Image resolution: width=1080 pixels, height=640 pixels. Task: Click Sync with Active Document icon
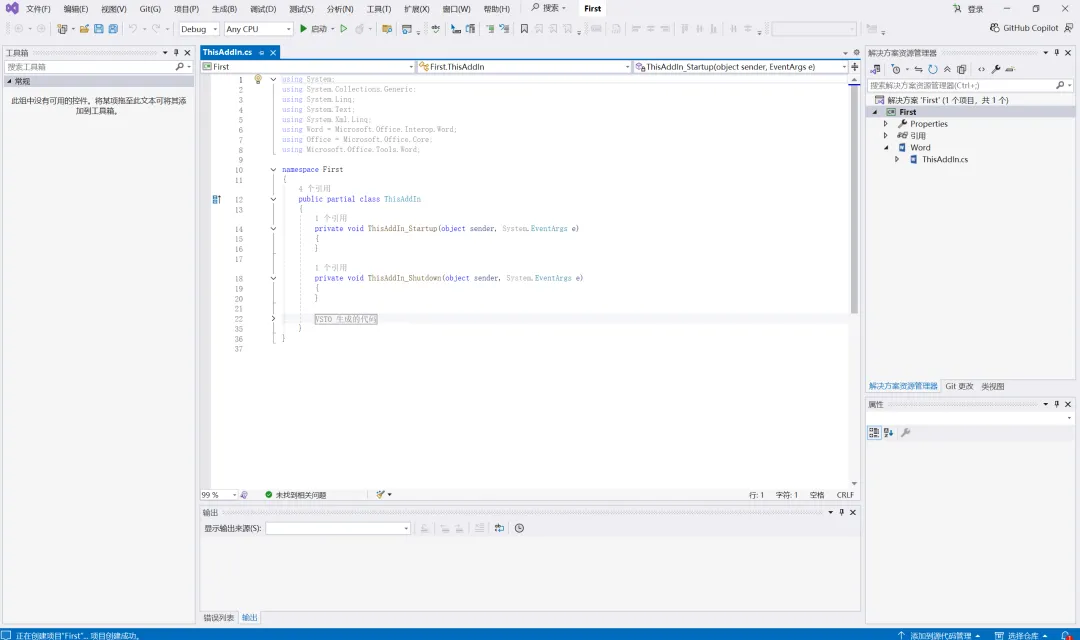click(x=918, y=70)
